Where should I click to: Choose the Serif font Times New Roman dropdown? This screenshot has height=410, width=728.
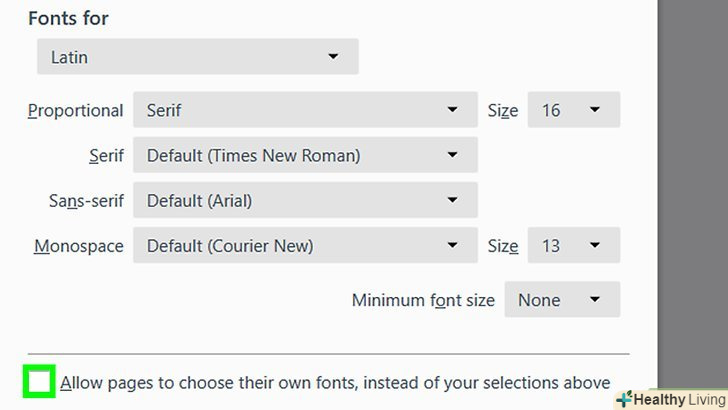305,155
